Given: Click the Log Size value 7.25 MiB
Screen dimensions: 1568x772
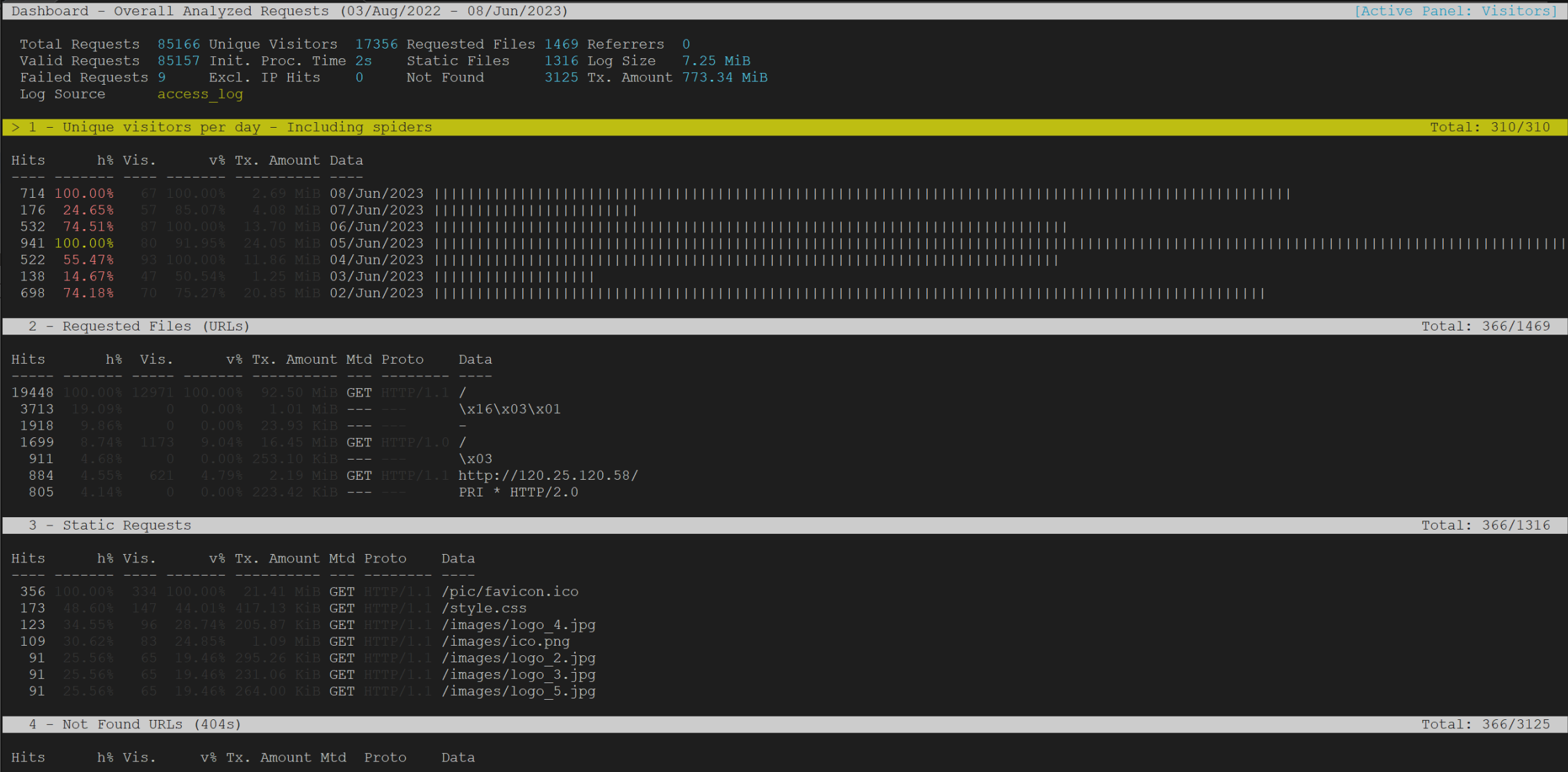Looking at the screenshot, I should pyautogui.click(x=716, y=61).
